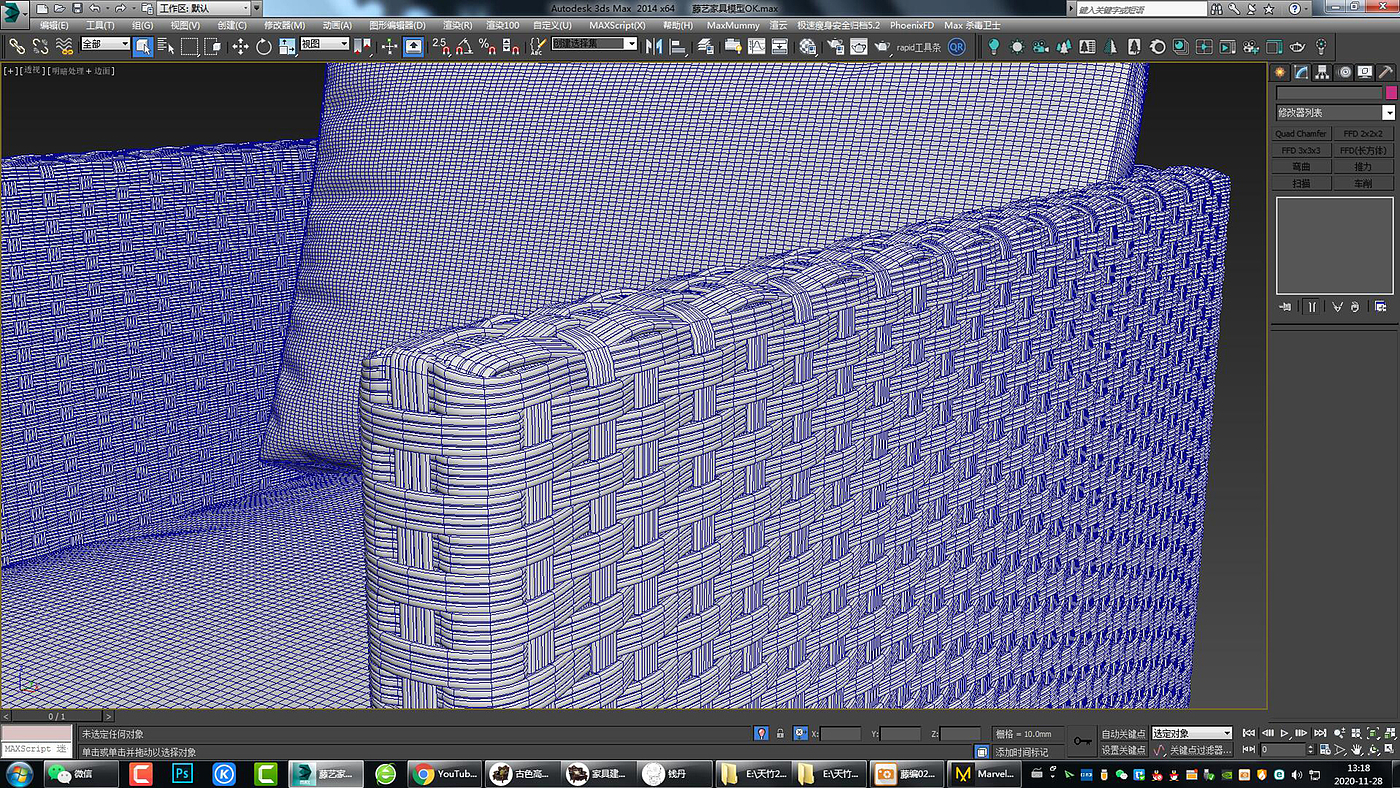Switch to the Hierarchy panel tab
This screenshot has width=1400, height=788.
[1322, 72]
